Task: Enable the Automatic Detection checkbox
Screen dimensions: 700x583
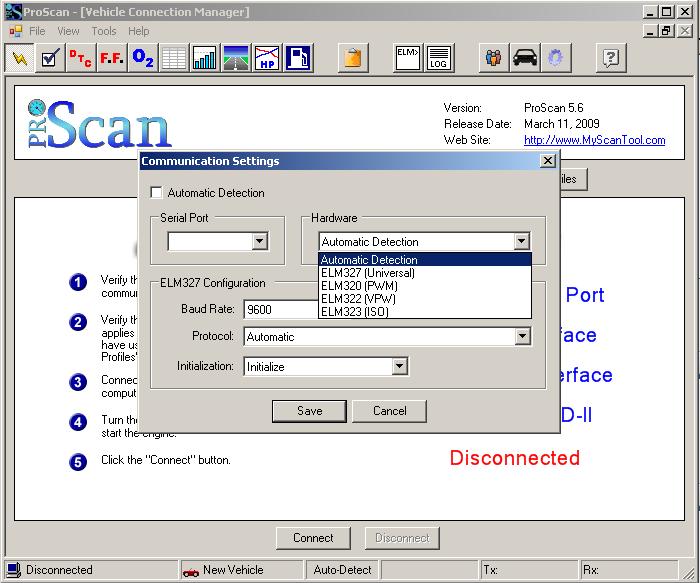Action: tap(155, 193)
